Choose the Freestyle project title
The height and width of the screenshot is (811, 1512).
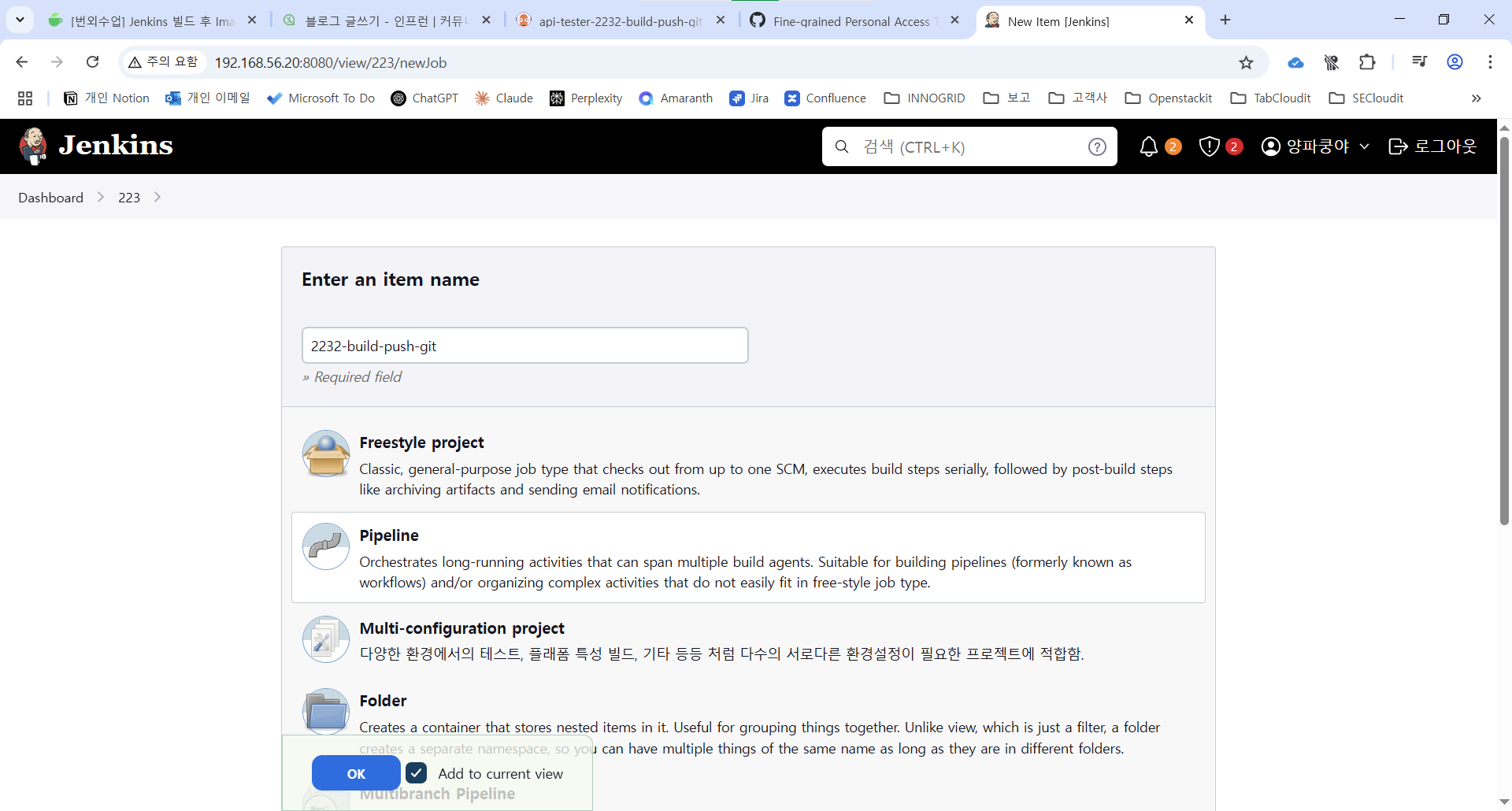[x=421, y=443]
